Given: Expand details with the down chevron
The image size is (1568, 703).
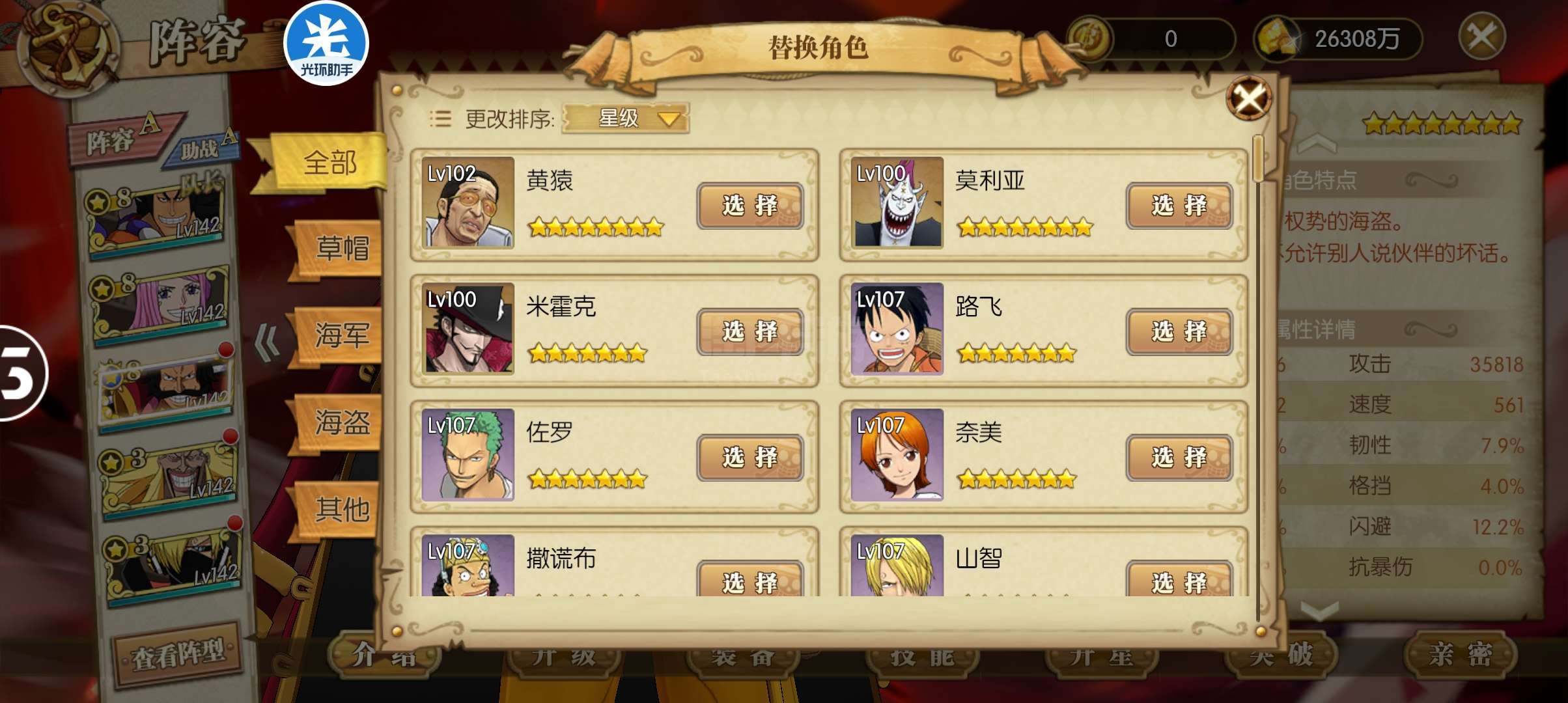Looking at the screenshot, I should pos(1319,610).
